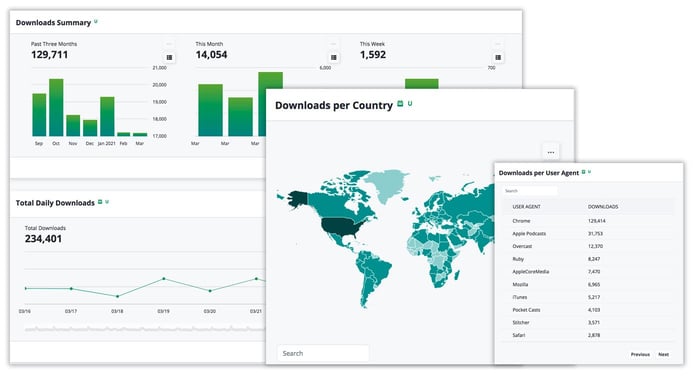Click calendar icon next to Total Daily Downloads
Screen dimensions: 694x376
(100, 202)
